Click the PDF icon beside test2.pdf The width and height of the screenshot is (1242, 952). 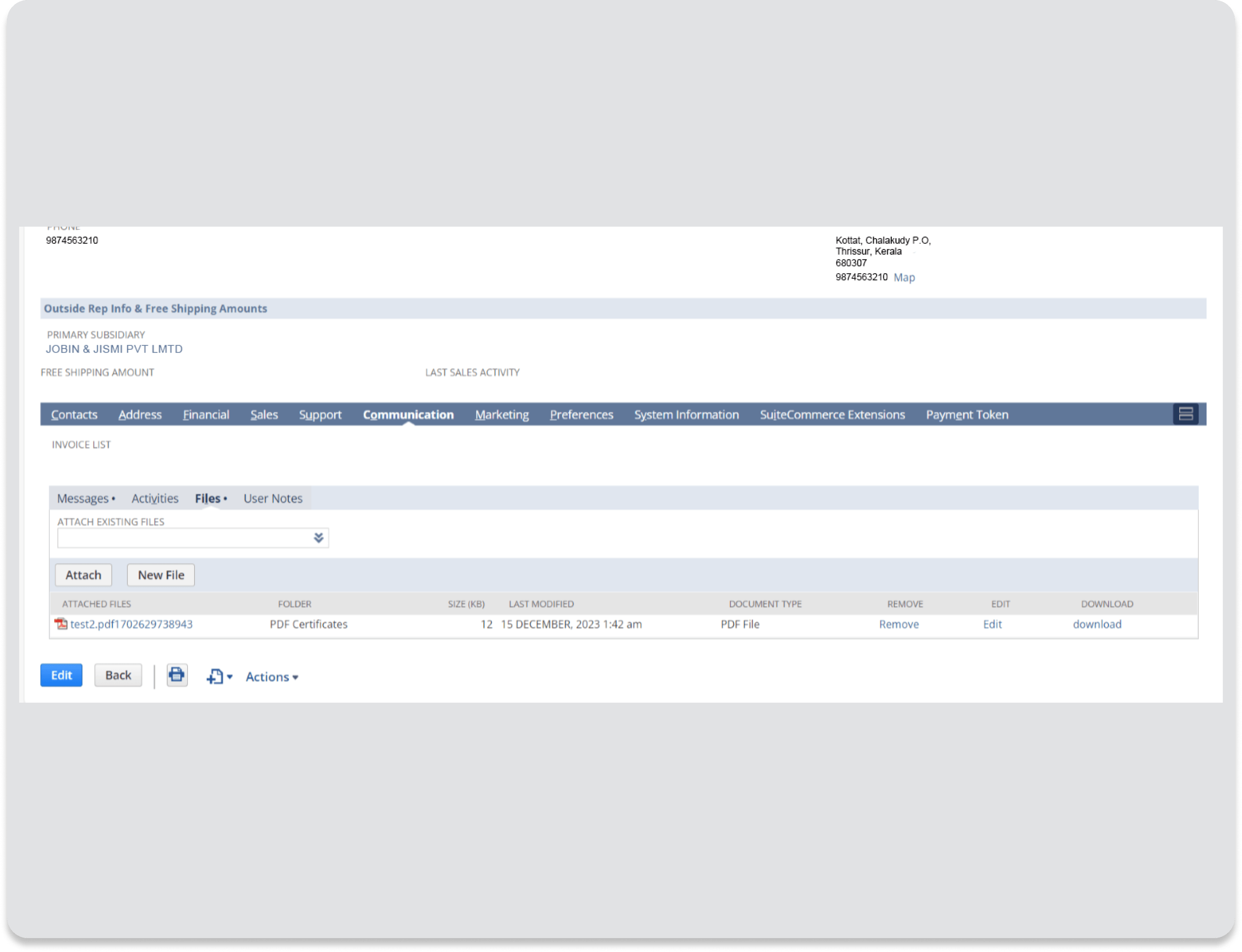[60, 624]
